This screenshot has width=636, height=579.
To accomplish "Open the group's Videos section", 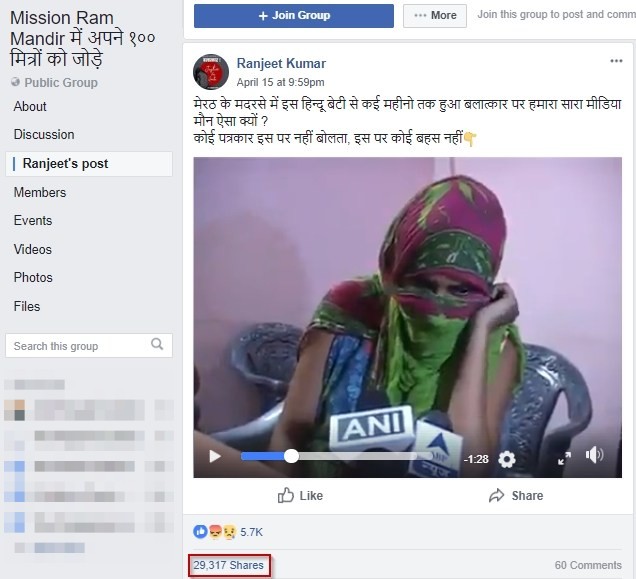I will click(x=32, y=249).
